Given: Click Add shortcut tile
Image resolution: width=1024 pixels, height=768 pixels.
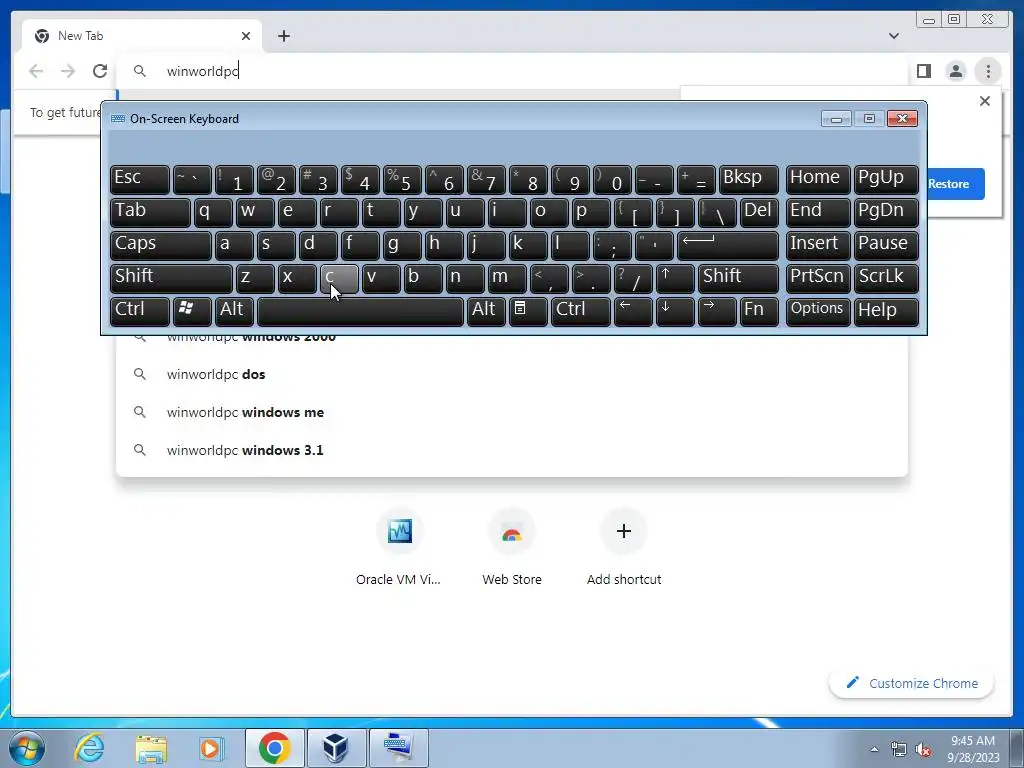Looking at the screenshot, I should tap(624, 547).
